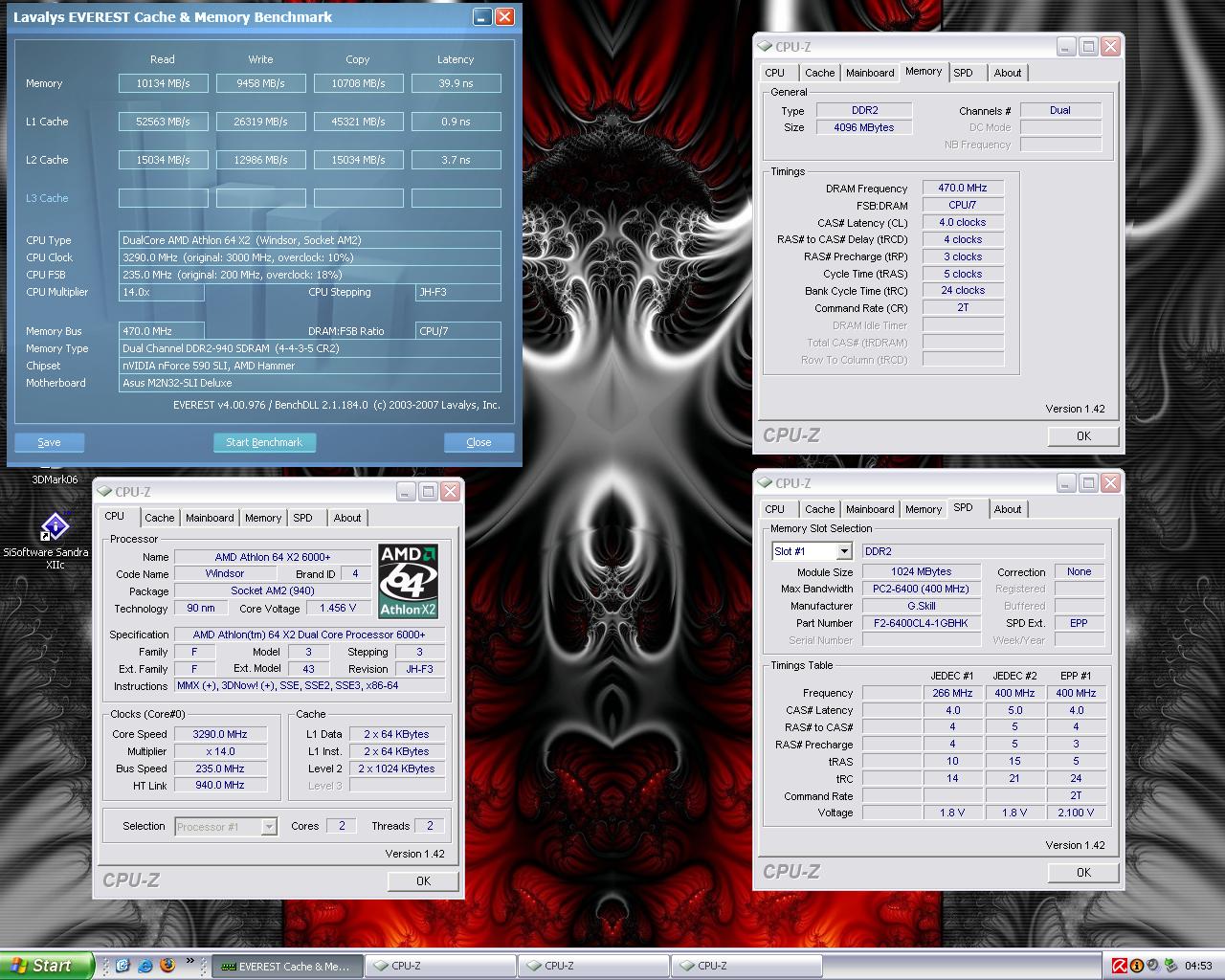This screenshot has height=980, width=1225.
Task: Click OK in the CPU-Z Processor window
Action: coord(423,880)
